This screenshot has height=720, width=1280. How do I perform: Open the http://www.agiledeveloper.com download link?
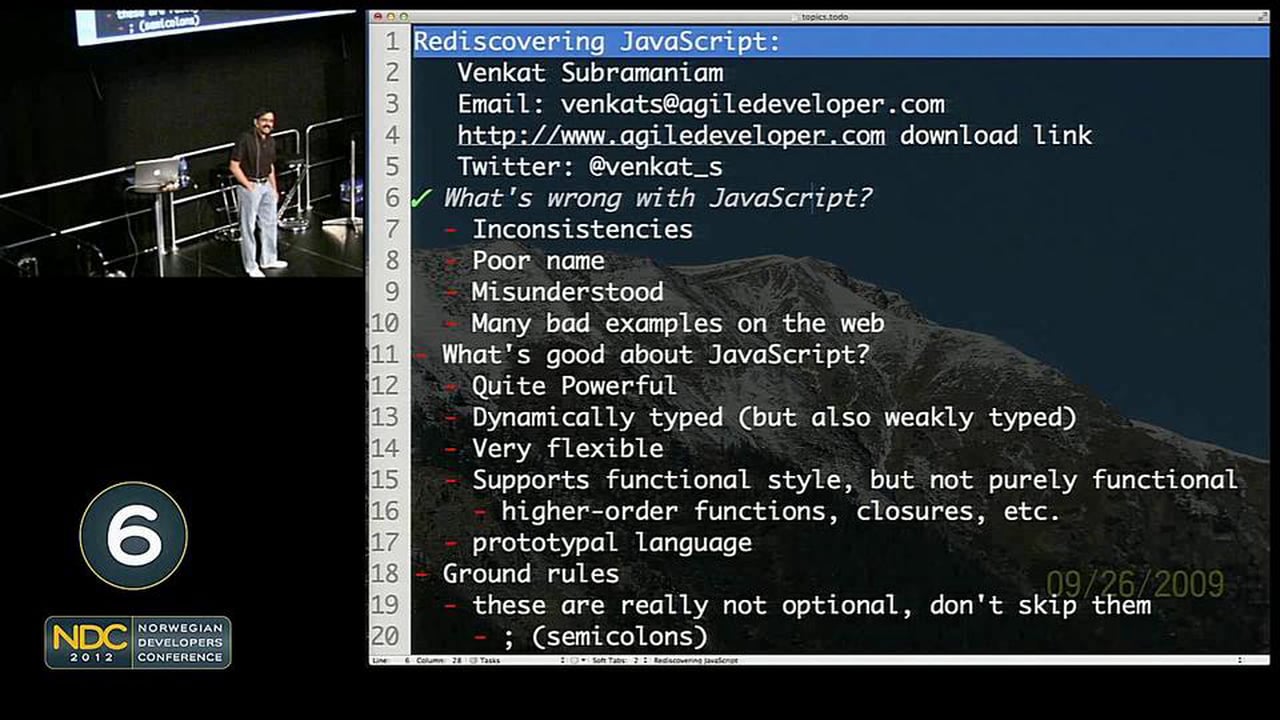(x=670, y=135)
